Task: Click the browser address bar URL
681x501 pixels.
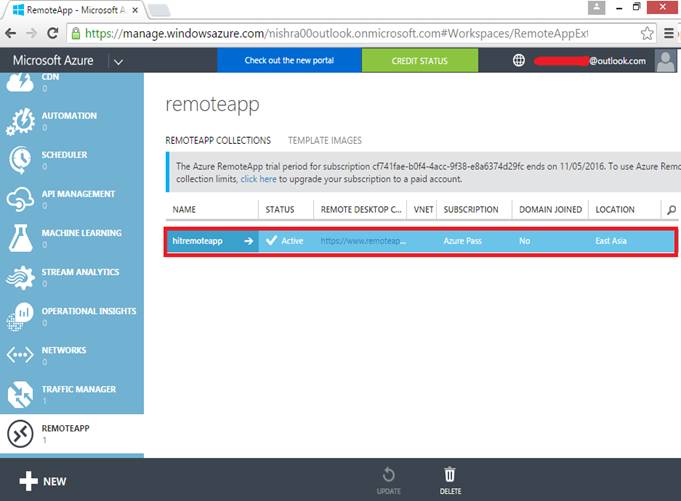Action: coord(337,33)
